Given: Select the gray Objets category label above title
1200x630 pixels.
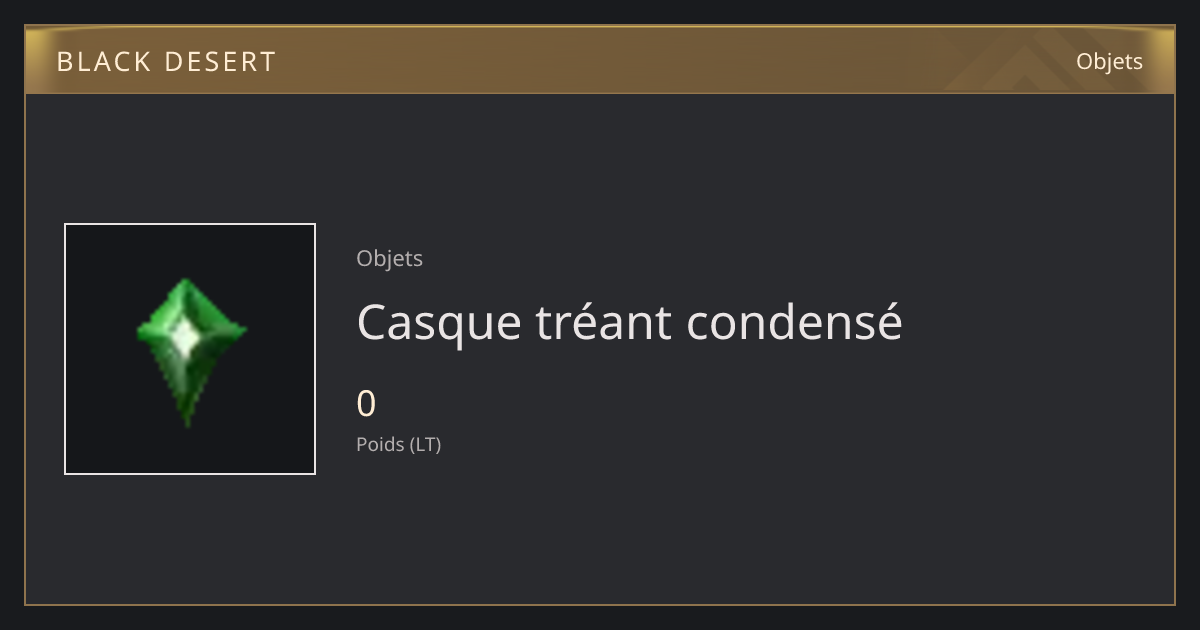Looking at the screenshot, I should pos(389,258).
